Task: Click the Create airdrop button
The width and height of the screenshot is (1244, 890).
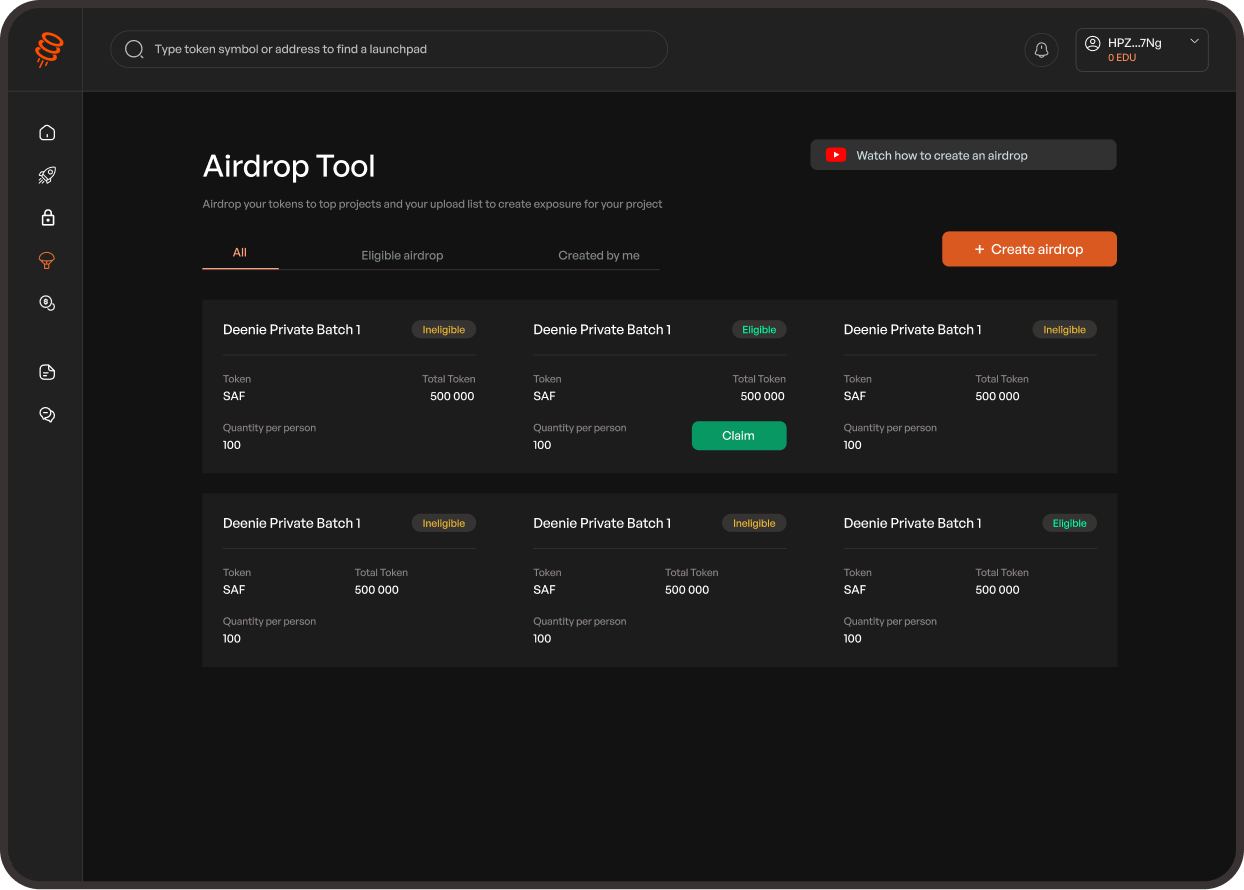Action: point(1029,248)
